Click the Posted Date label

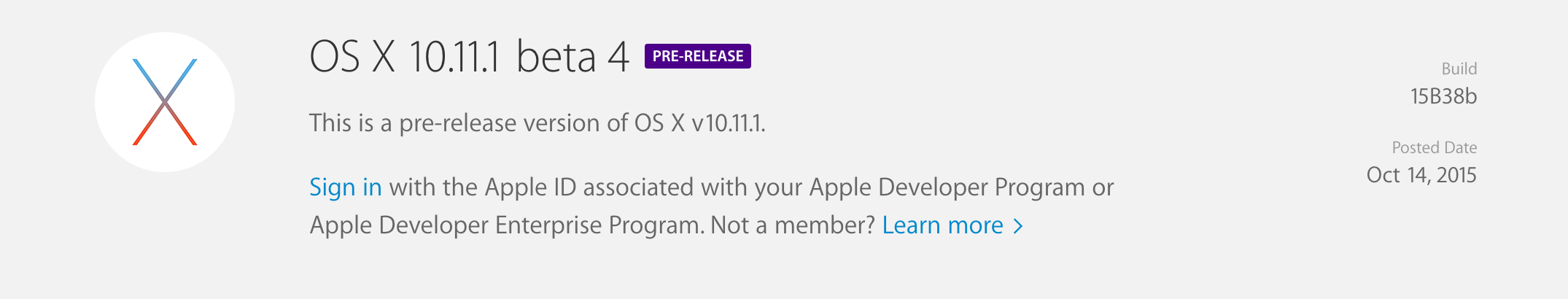point(1434,147)
